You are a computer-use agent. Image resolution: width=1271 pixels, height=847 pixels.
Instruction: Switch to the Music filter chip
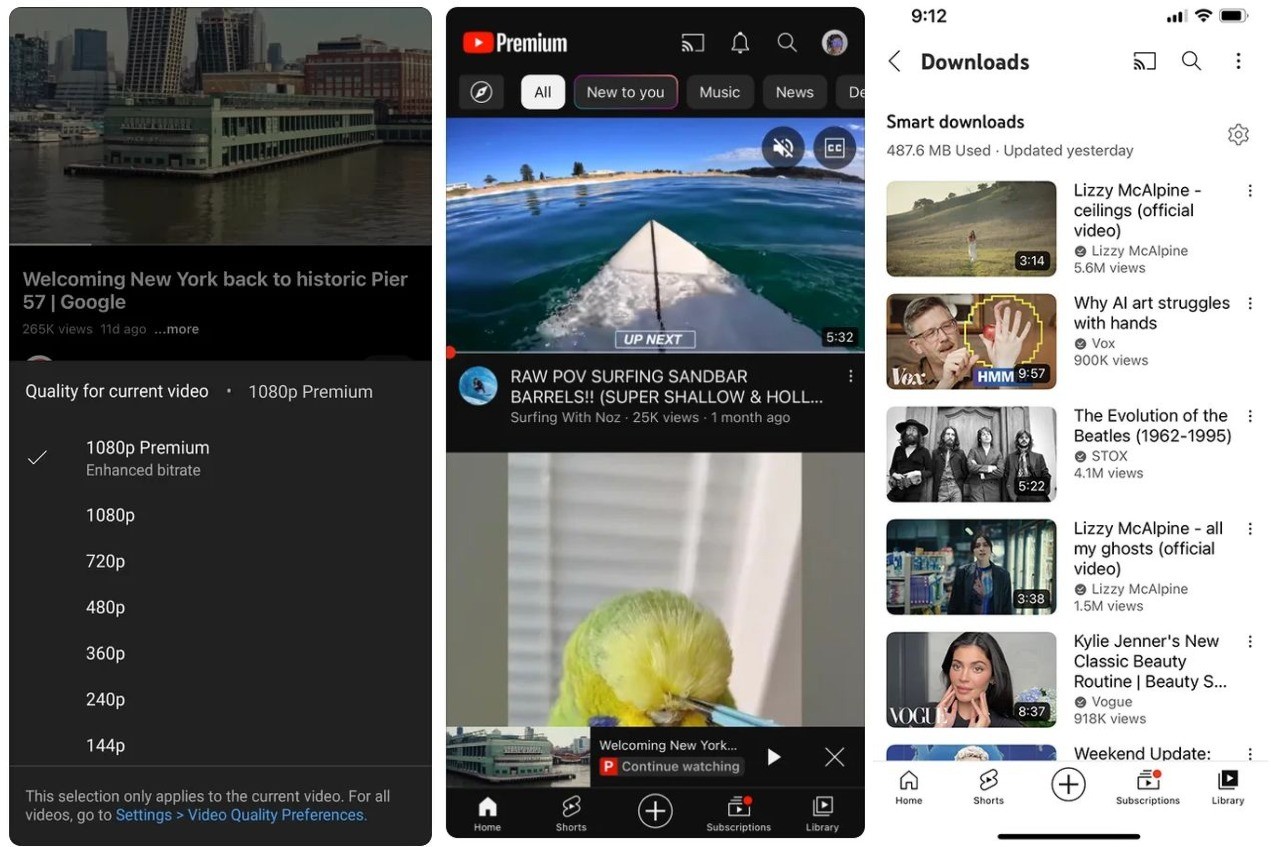click(x=719, y=92)
